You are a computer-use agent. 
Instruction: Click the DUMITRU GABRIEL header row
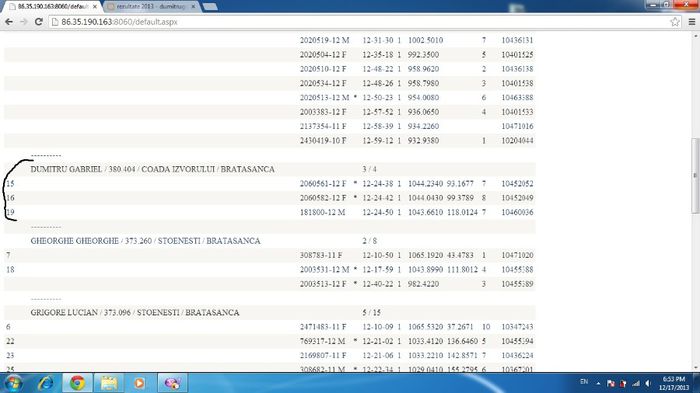tap(270, 169)
